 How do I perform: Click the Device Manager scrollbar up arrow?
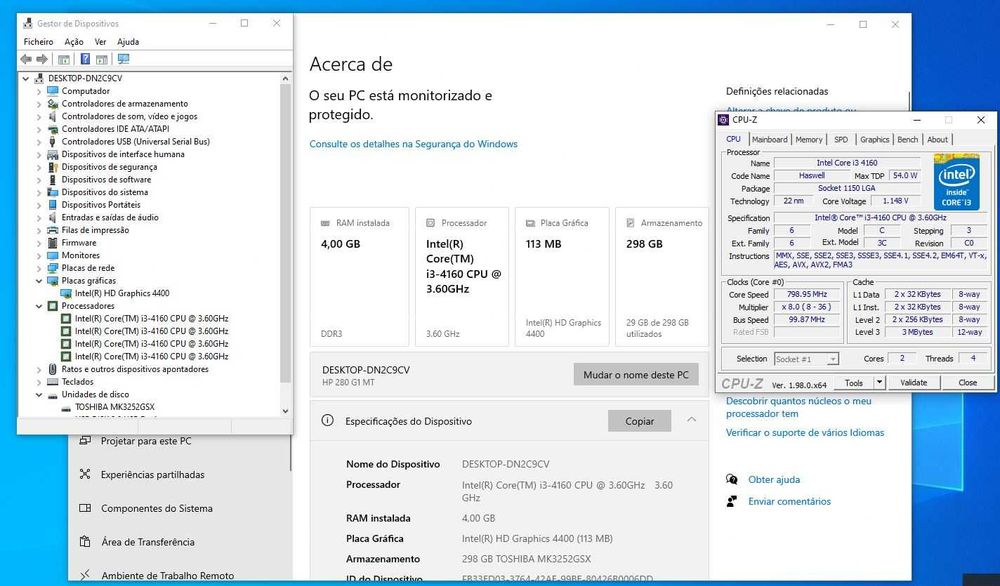tap(285, 79)
